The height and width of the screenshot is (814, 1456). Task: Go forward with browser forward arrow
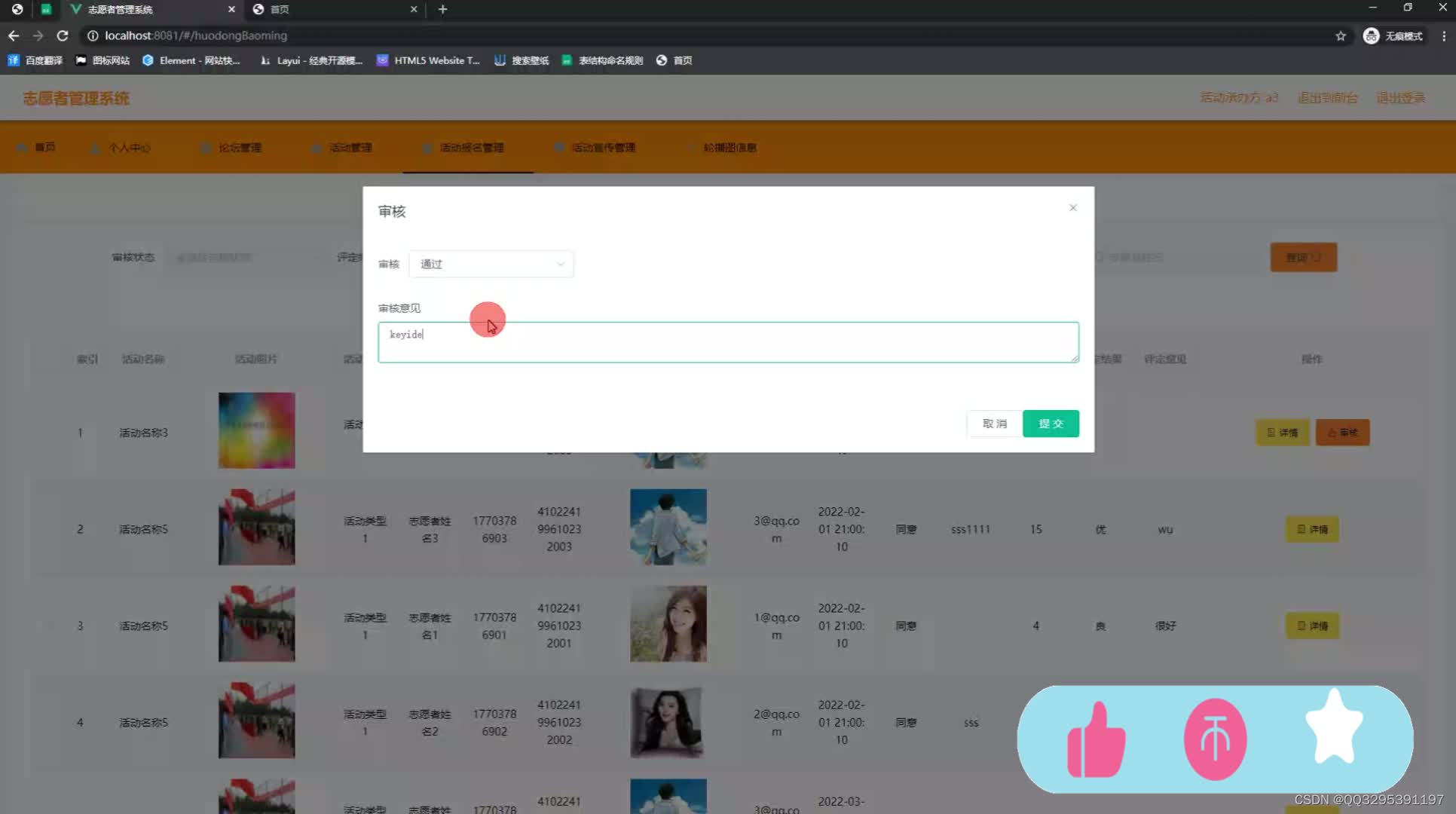tap(38, 35)
